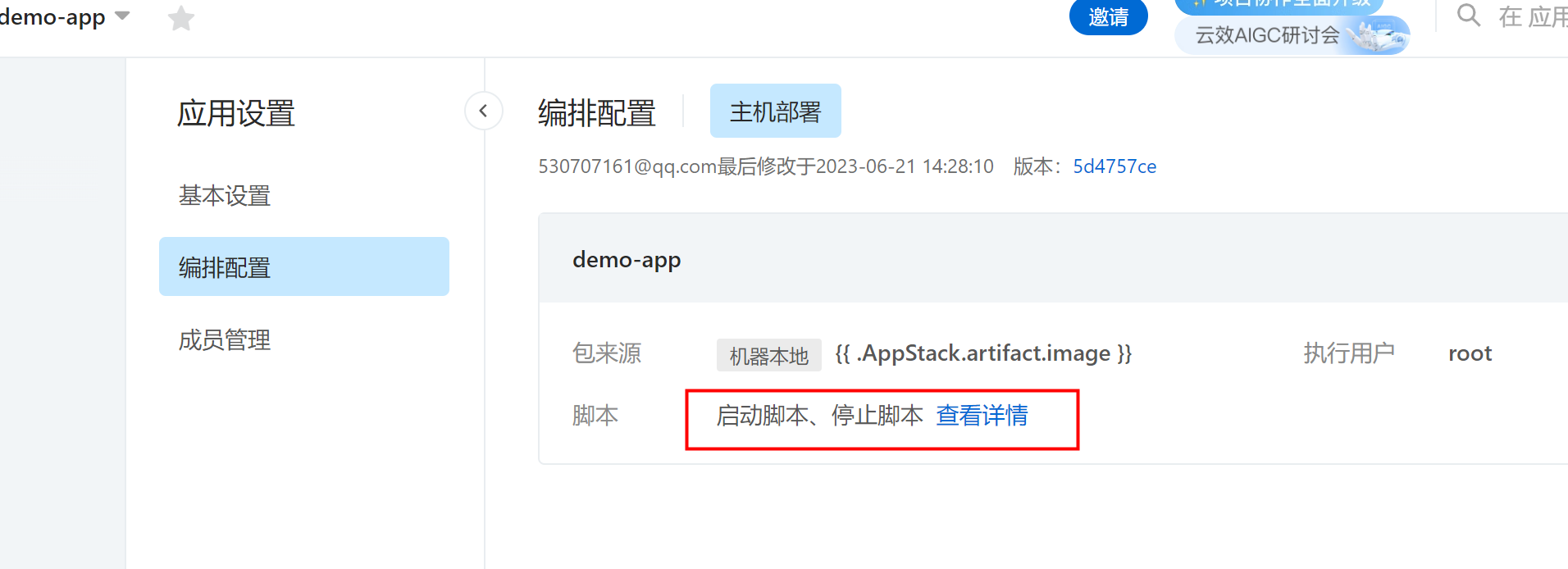Click the 应用设置 sidebar heading
The image size is (1568, 569).
click(236, 113)
